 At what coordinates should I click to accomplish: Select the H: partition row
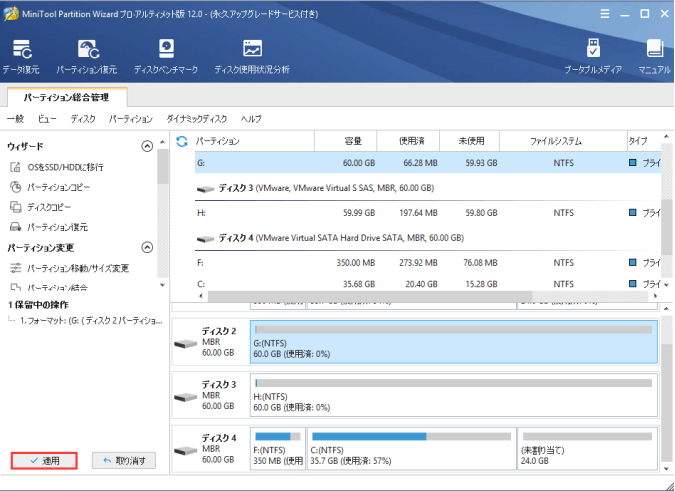click(x=428, y=213)
